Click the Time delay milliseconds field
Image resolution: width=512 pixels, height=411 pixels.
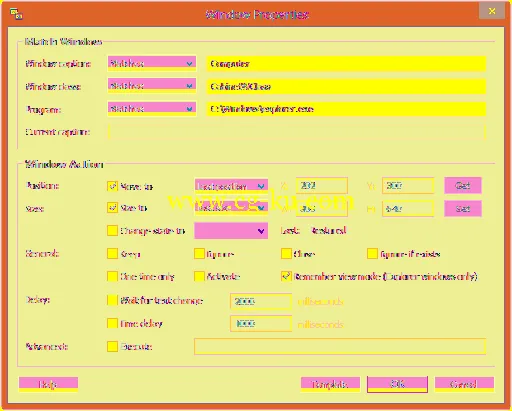[x=261, y=324]
